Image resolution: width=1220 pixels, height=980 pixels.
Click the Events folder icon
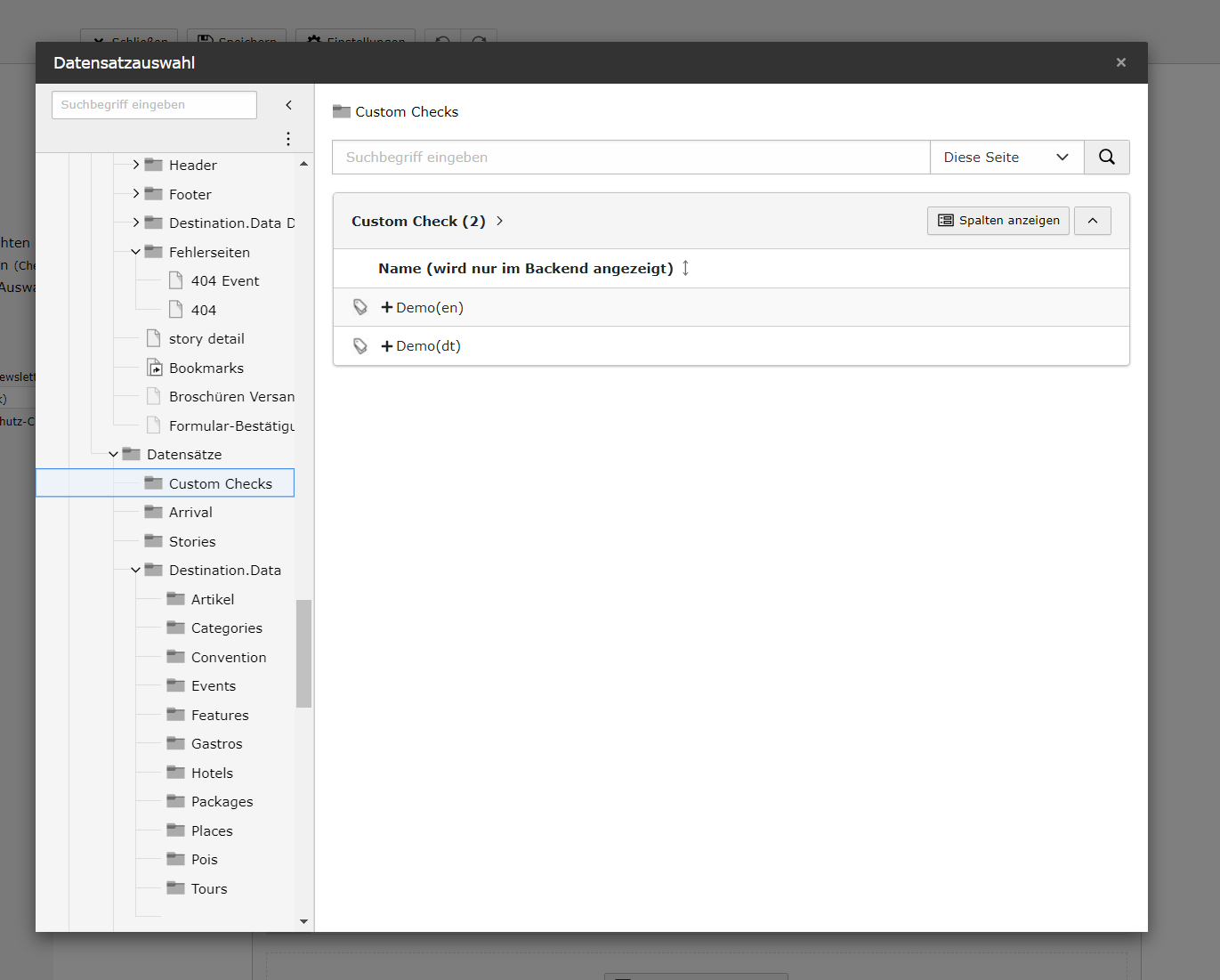pos(176,685)
